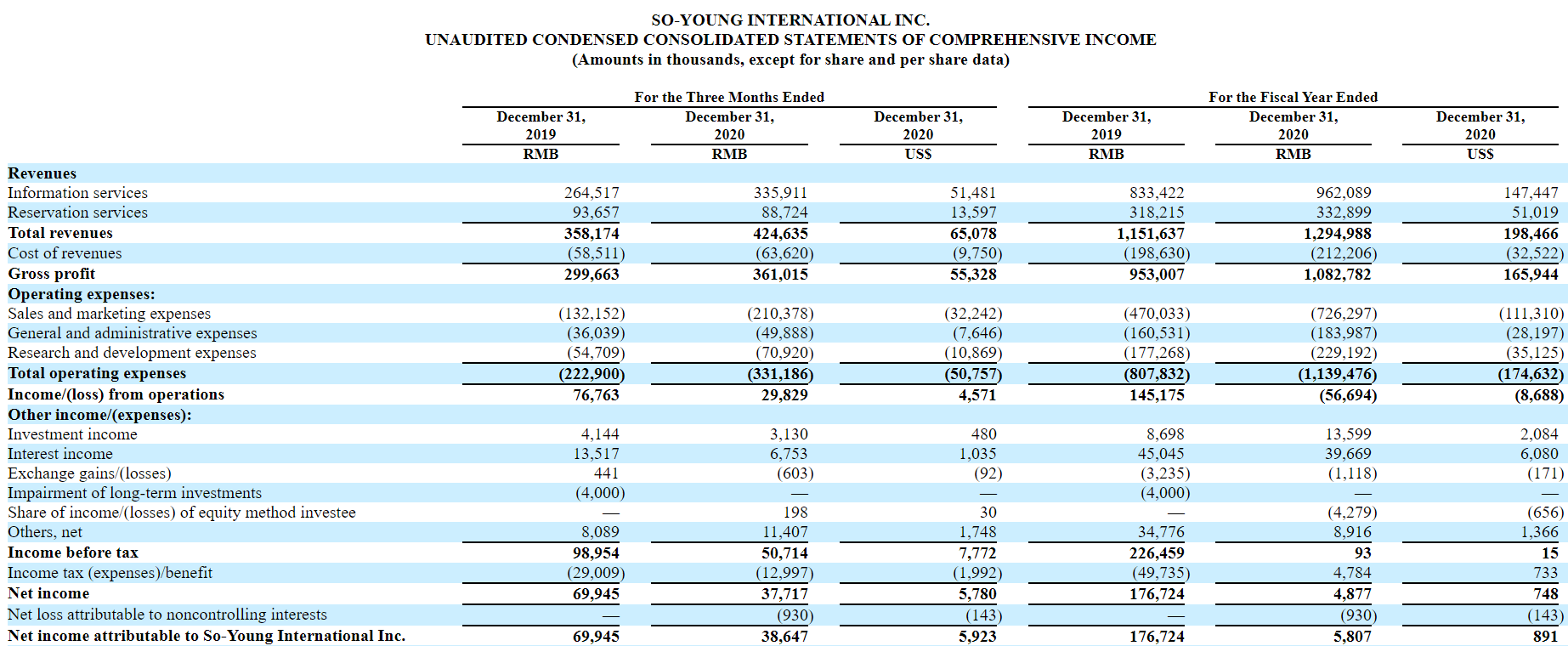Image resolution: width=1568 pixels, height=646 pixels.
Task: Select 'Sales and marketing expenses' label
Action: 109,314
